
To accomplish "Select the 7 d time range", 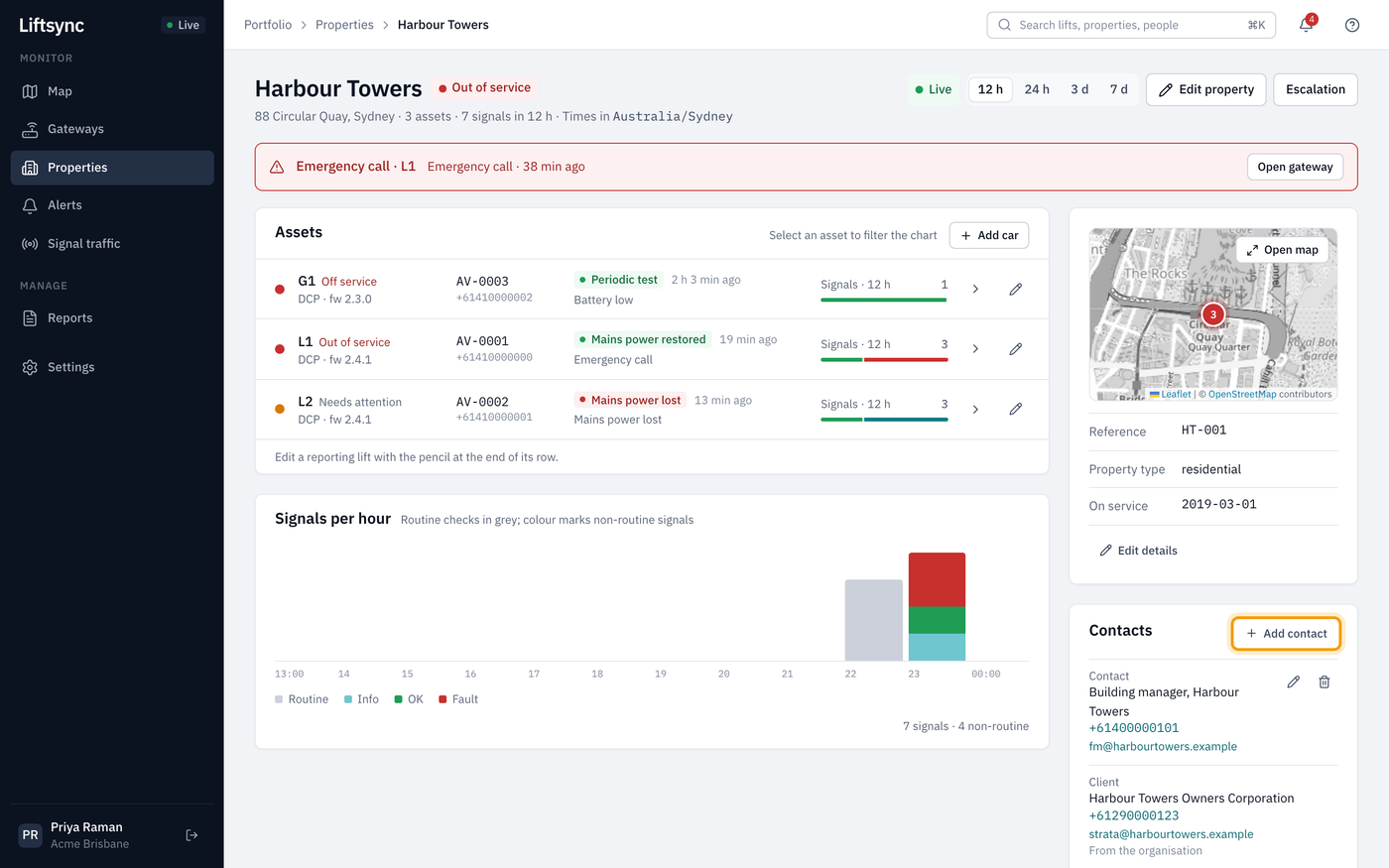I will [x=1119, y=89].
